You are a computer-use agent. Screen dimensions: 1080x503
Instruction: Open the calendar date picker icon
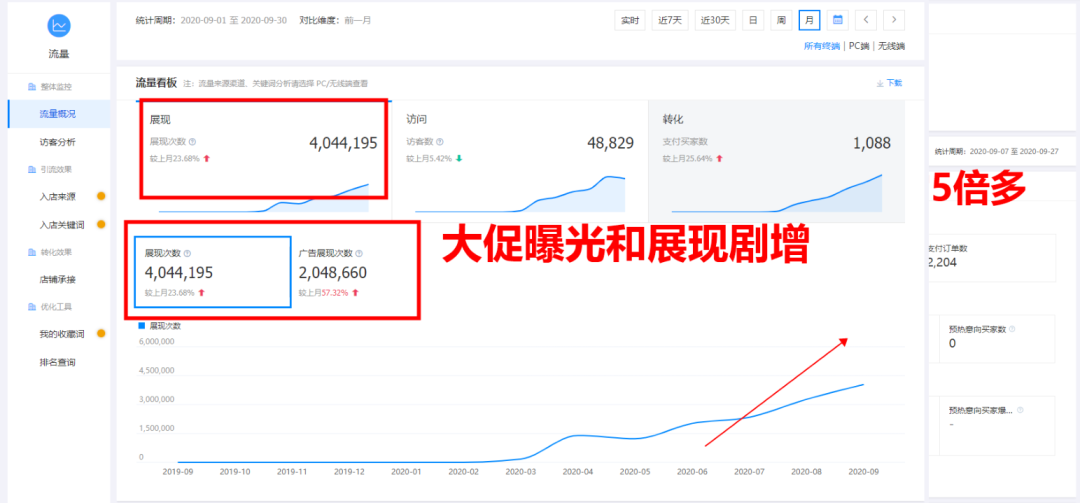click(x=838, y=20)
